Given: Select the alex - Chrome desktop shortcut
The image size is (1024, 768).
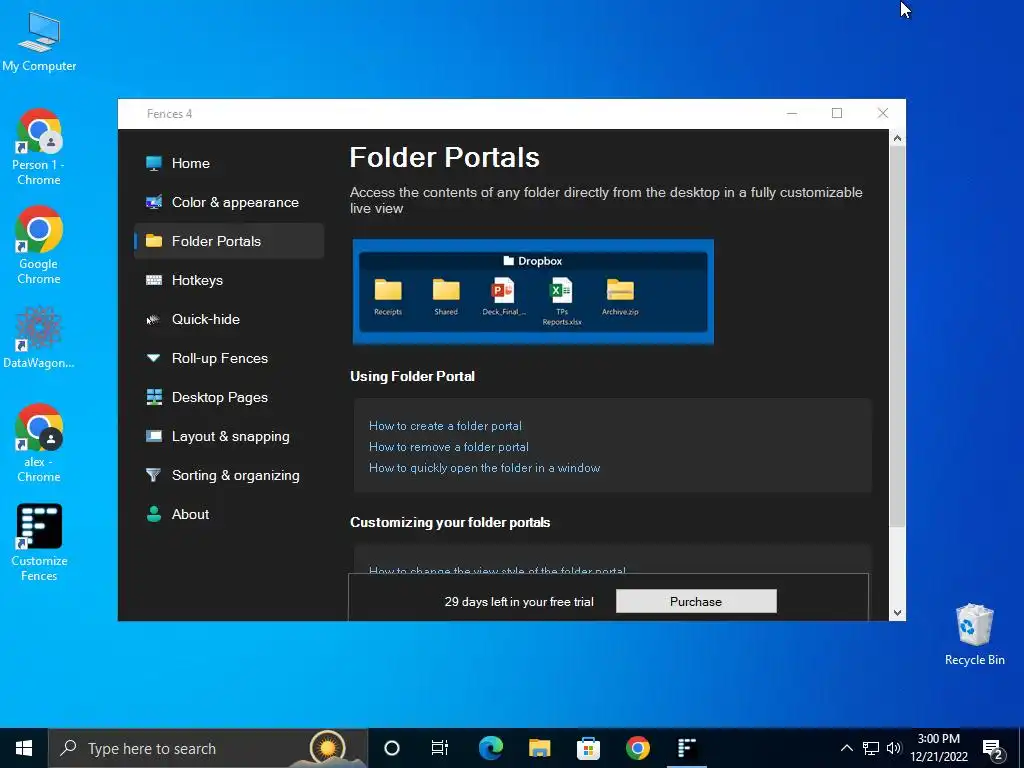Looking at the screenshot, I should 39,443.
